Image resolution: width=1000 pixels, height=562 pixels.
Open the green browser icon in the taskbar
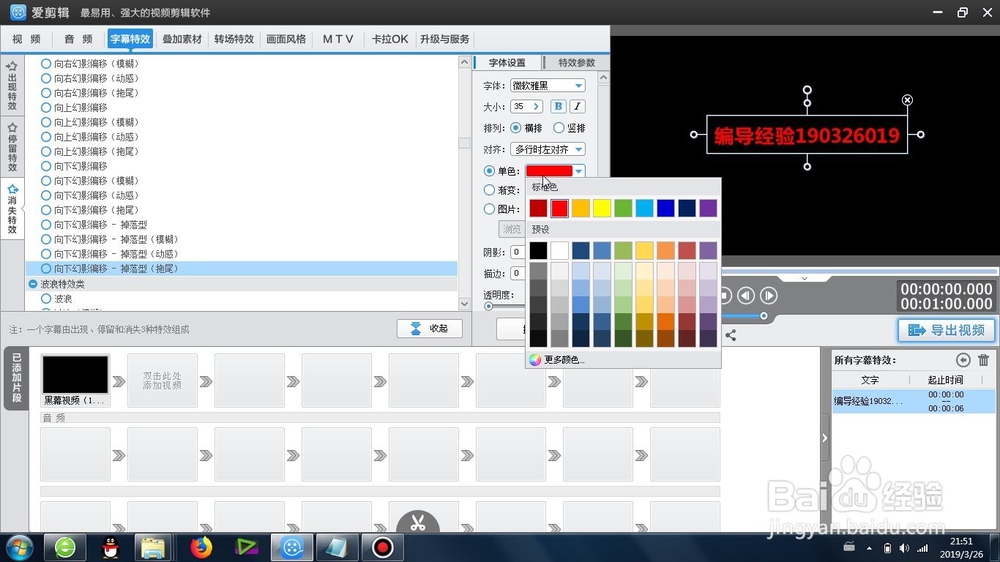pyautogui.click(x=65, y=547)
